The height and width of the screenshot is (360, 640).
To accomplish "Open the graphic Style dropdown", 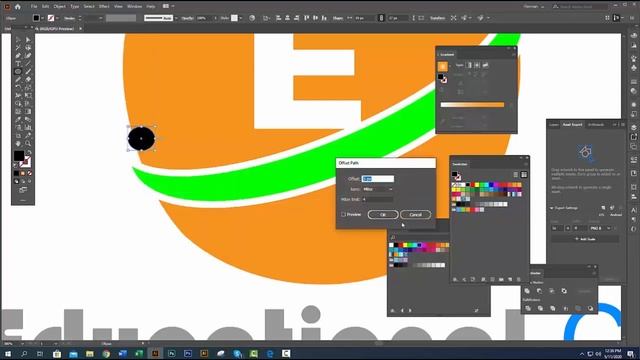I will click(x=241, y=18).
